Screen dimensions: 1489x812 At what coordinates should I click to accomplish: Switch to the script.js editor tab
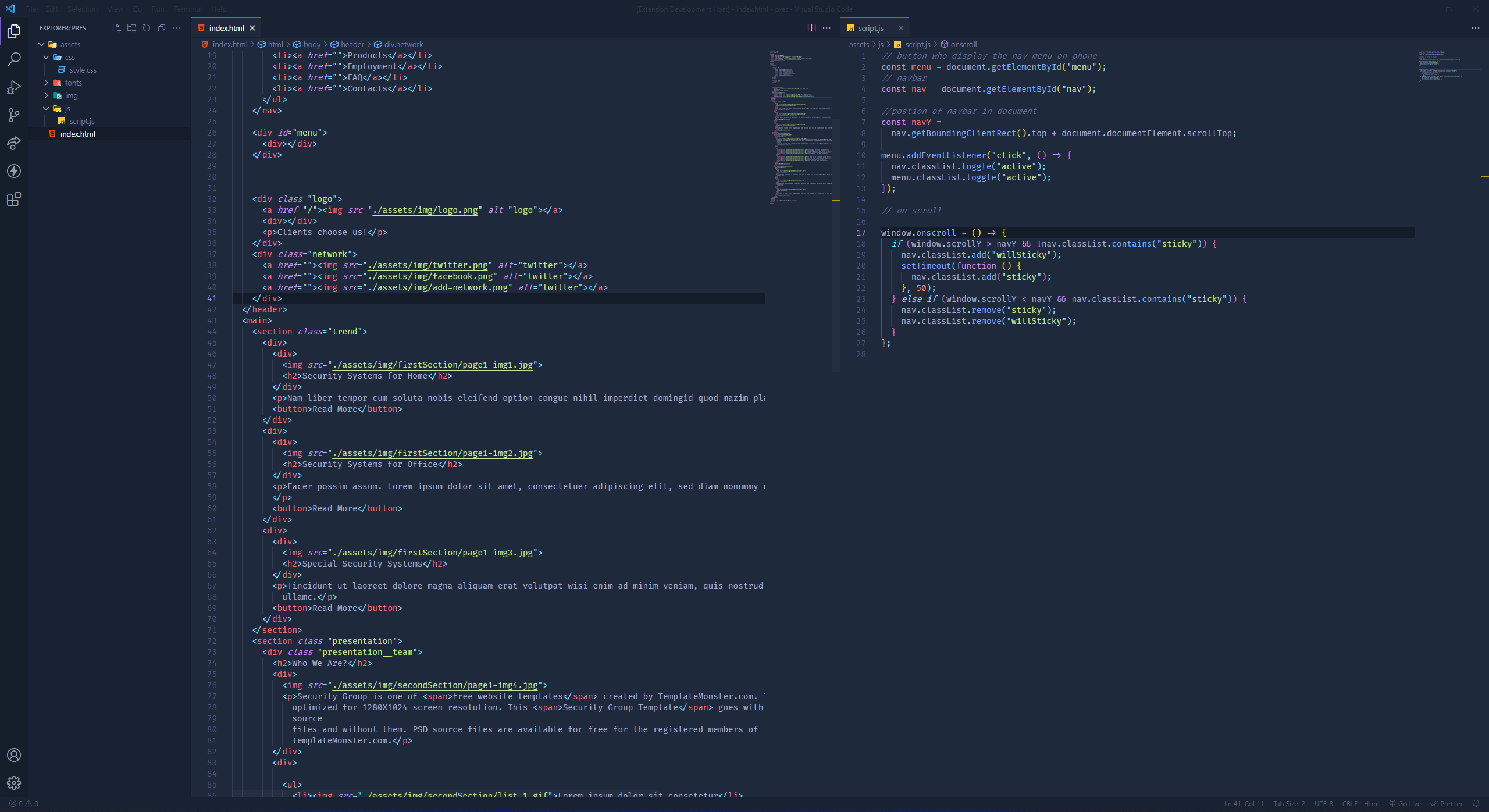[x=871, y=28]
